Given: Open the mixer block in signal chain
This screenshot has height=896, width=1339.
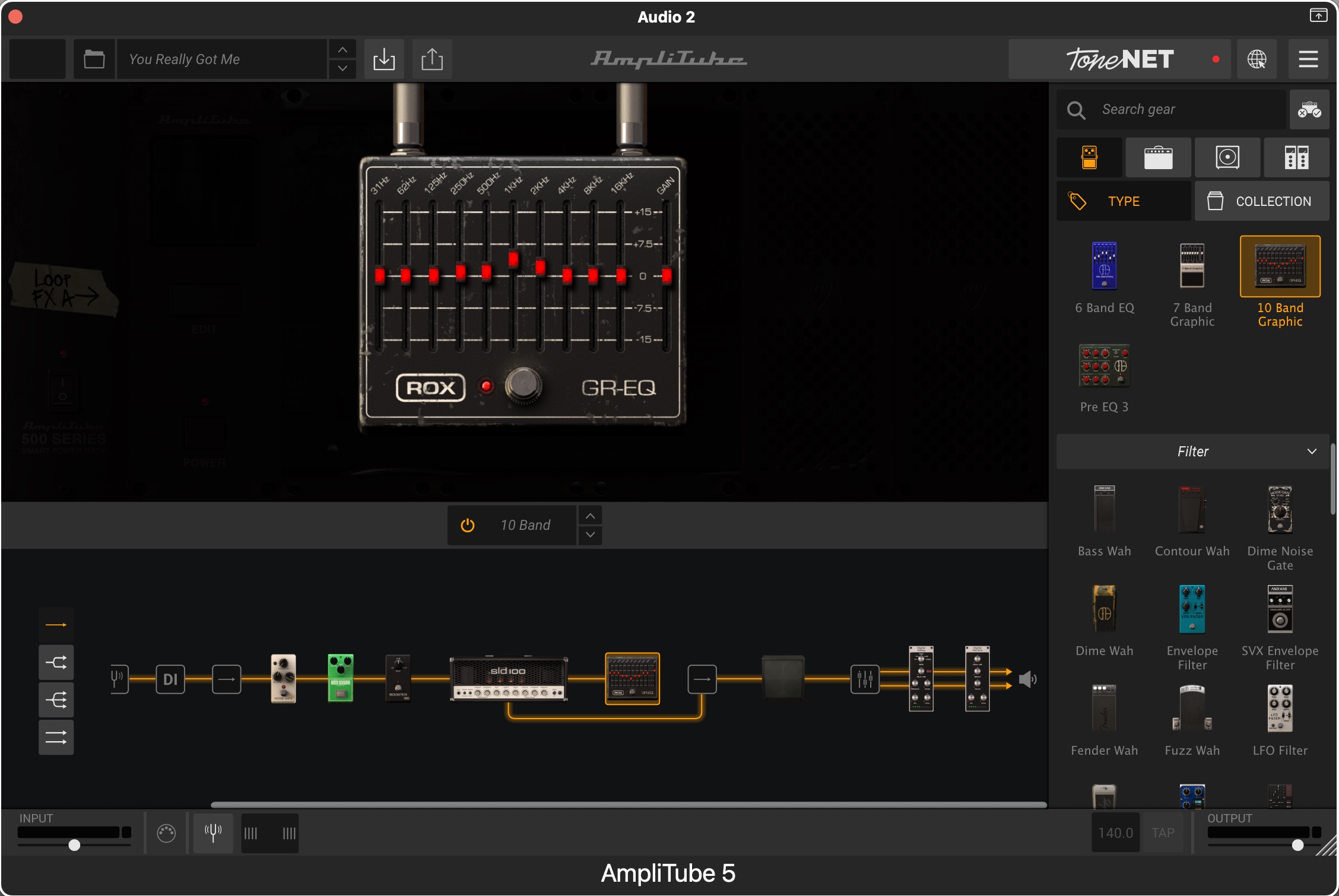Looking at the screenshot, I should click(865, 679).
